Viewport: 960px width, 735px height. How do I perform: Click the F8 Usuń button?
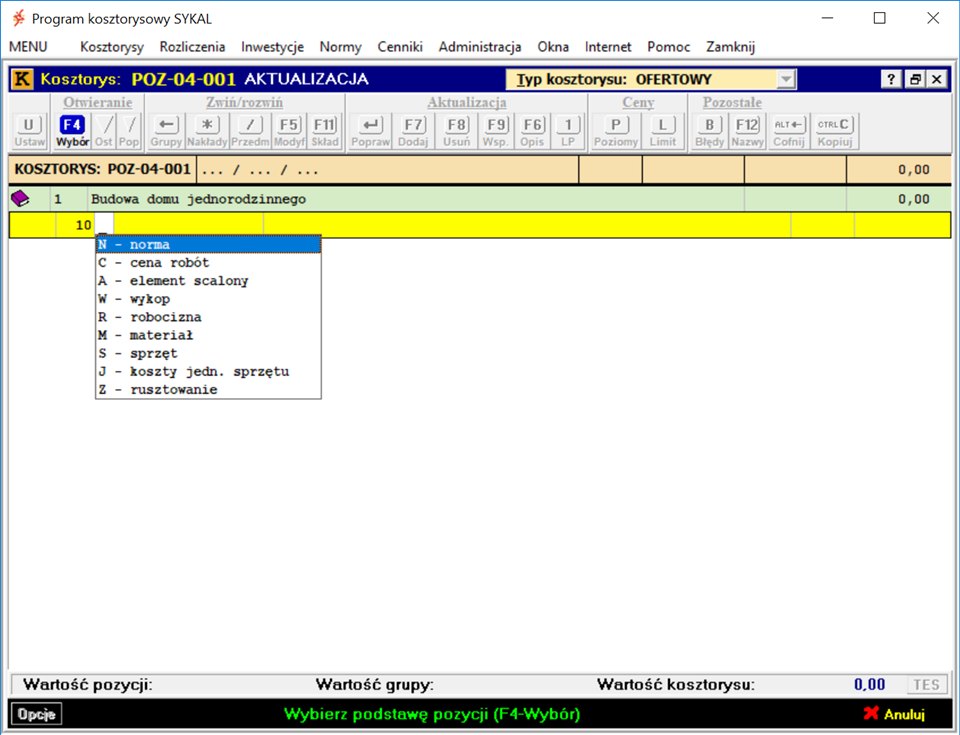(457, 131)
